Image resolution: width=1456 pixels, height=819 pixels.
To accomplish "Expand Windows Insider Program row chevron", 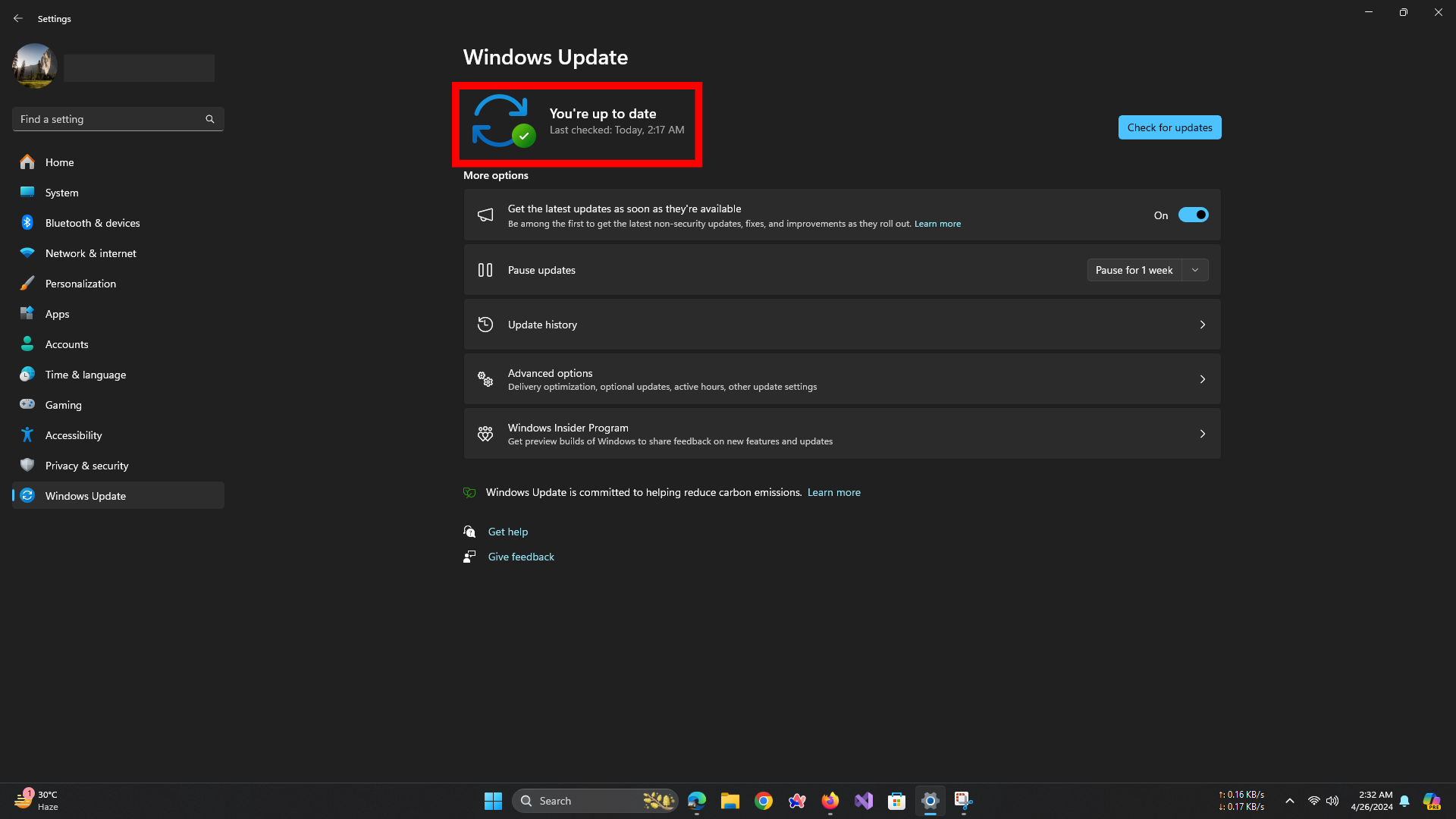I will click(1203, 434).
